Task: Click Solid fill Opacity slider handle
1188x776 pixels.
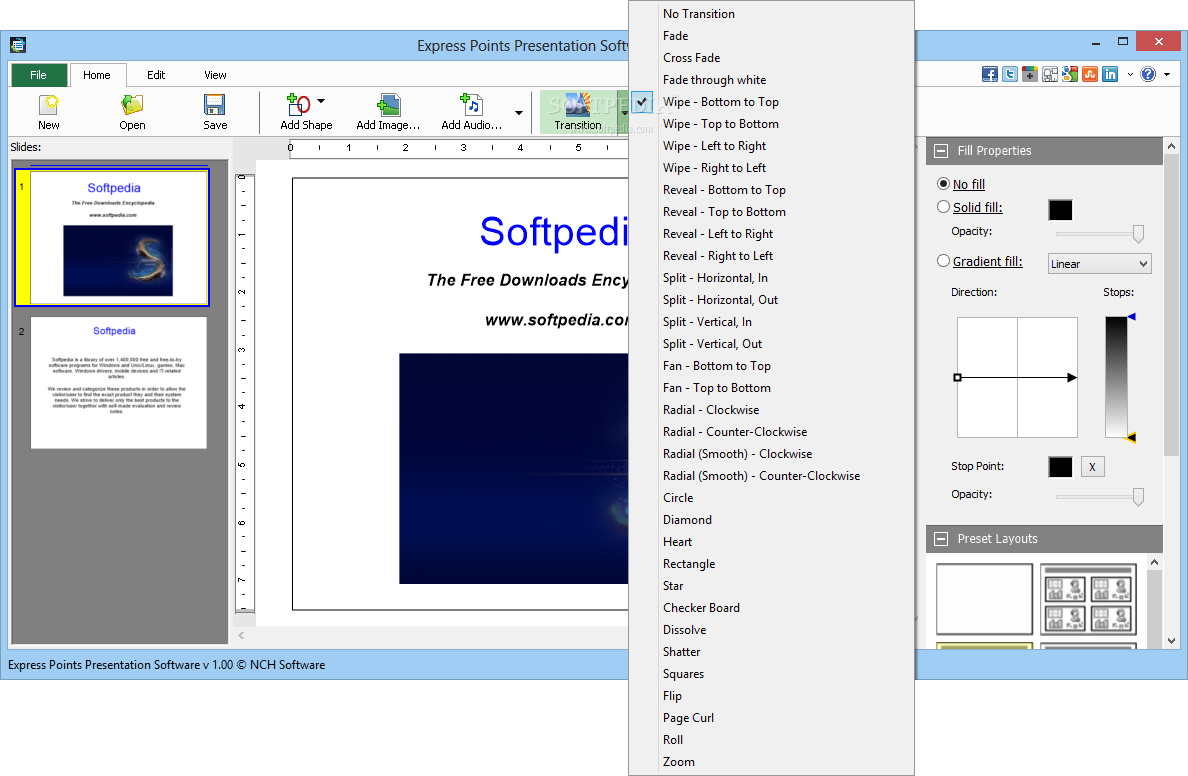Action: click(1137, 234)
